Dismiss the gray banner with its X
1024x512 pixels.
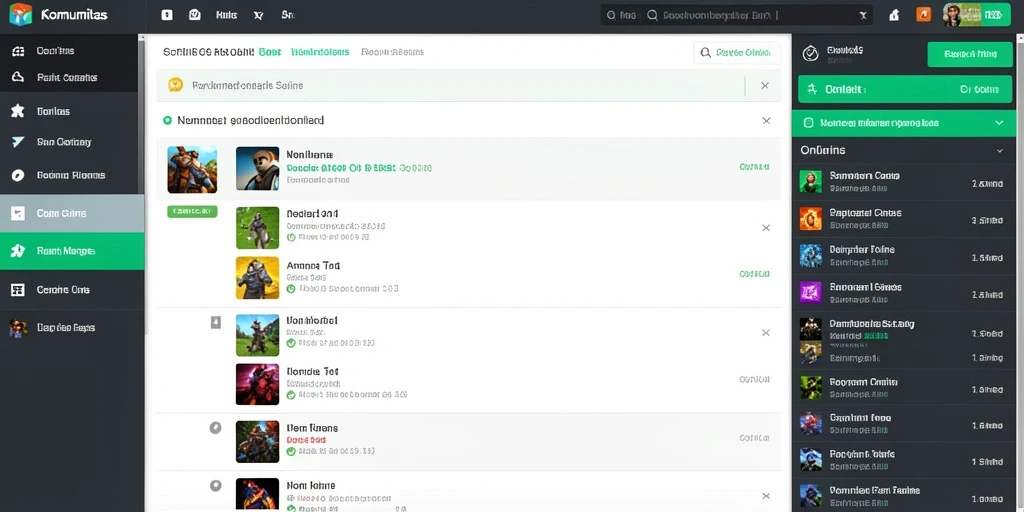(765, 86)
